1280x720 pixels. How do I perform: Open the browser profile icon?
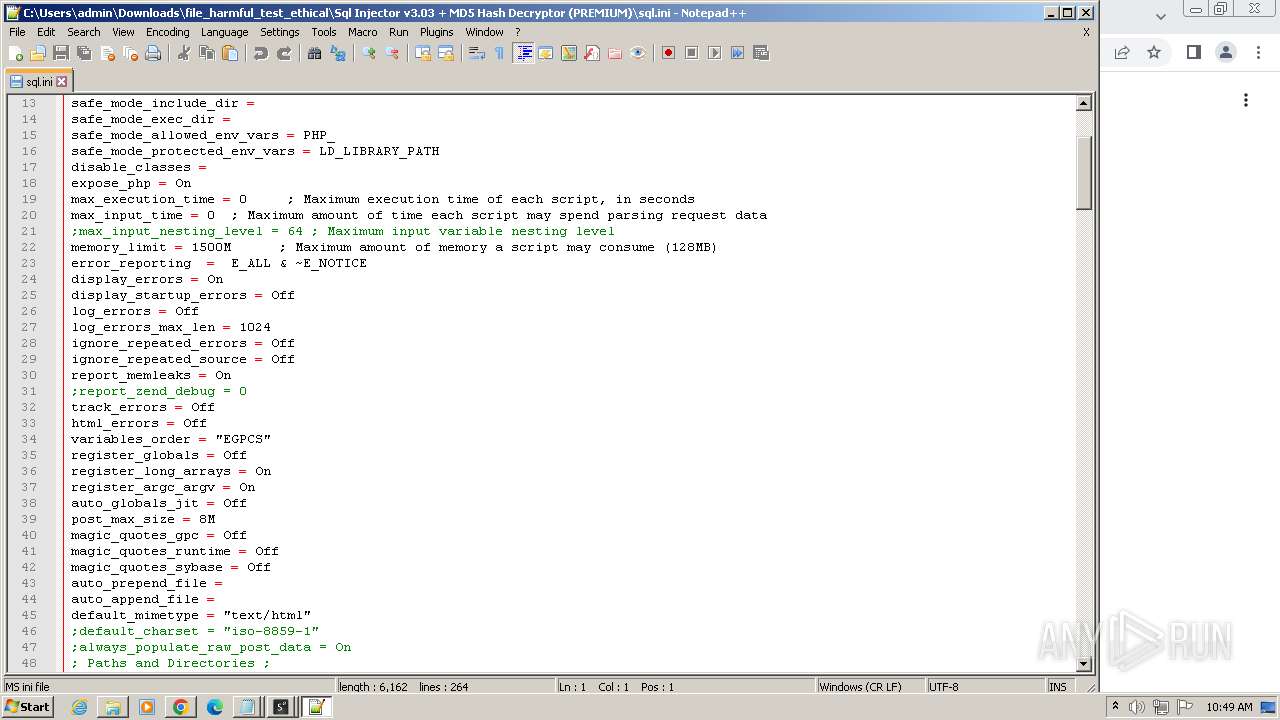pyautogui.click(x=1226, y=52)
